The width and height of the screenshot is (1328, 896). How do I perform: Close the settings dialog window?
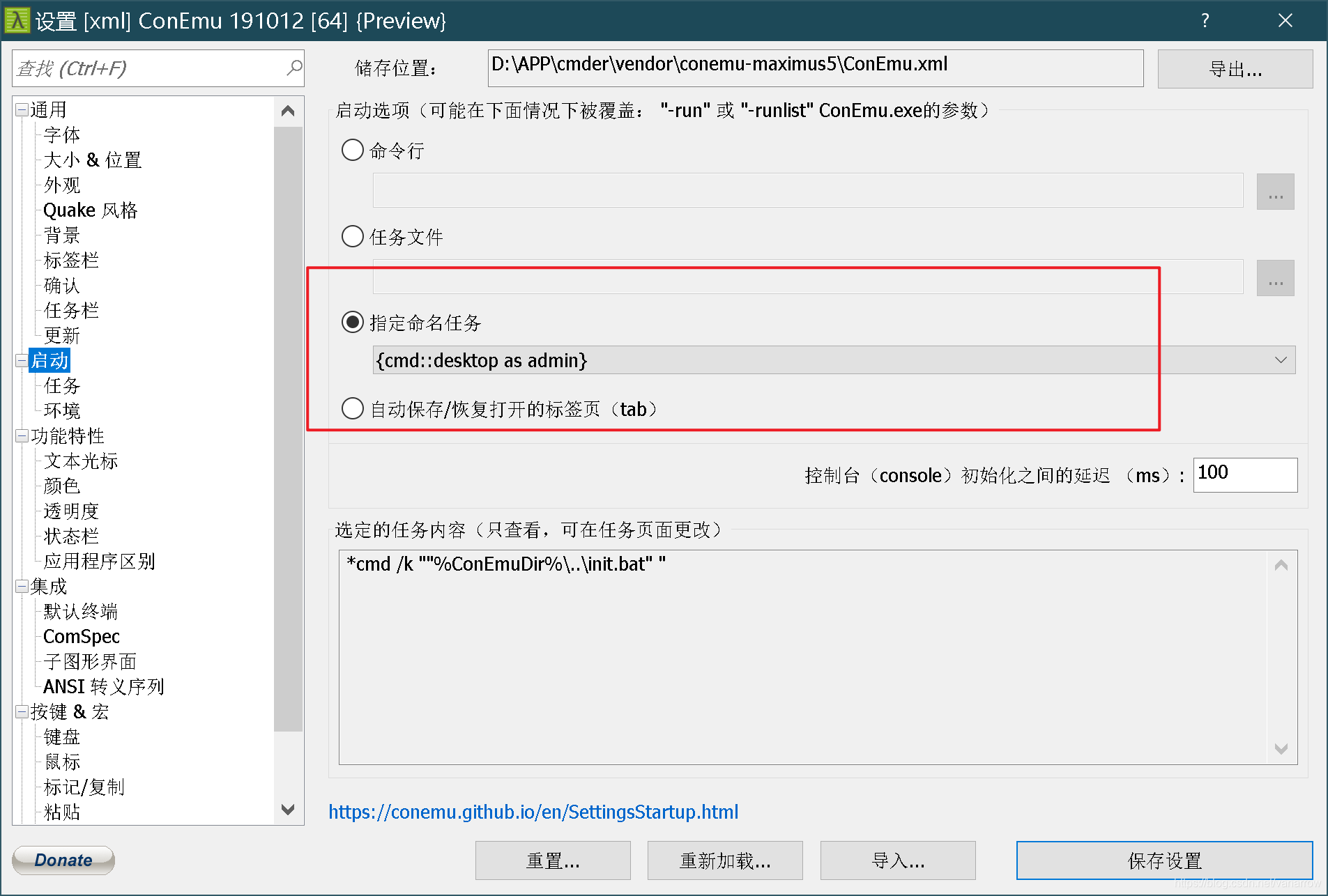1285,20
